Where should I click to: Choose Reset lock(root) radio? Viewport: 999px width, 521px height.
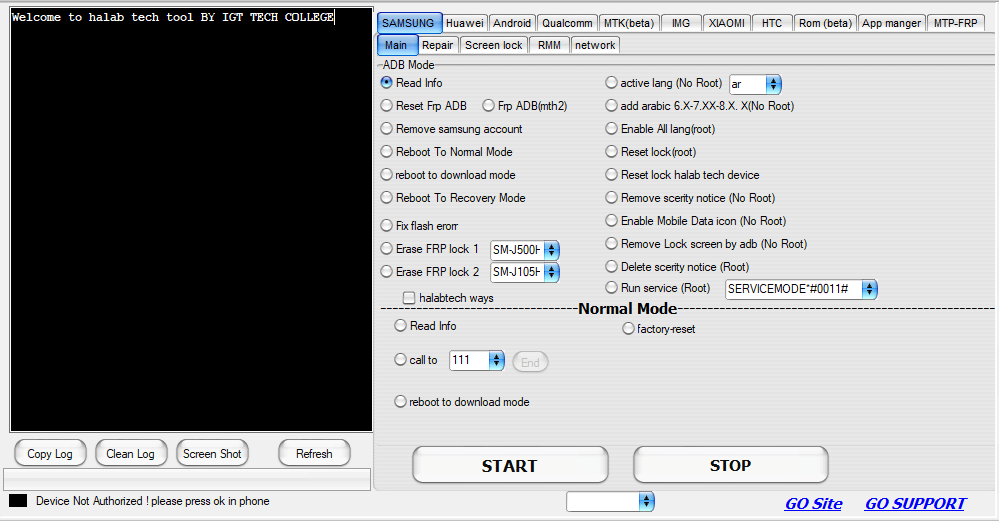(x=611, y=152)
